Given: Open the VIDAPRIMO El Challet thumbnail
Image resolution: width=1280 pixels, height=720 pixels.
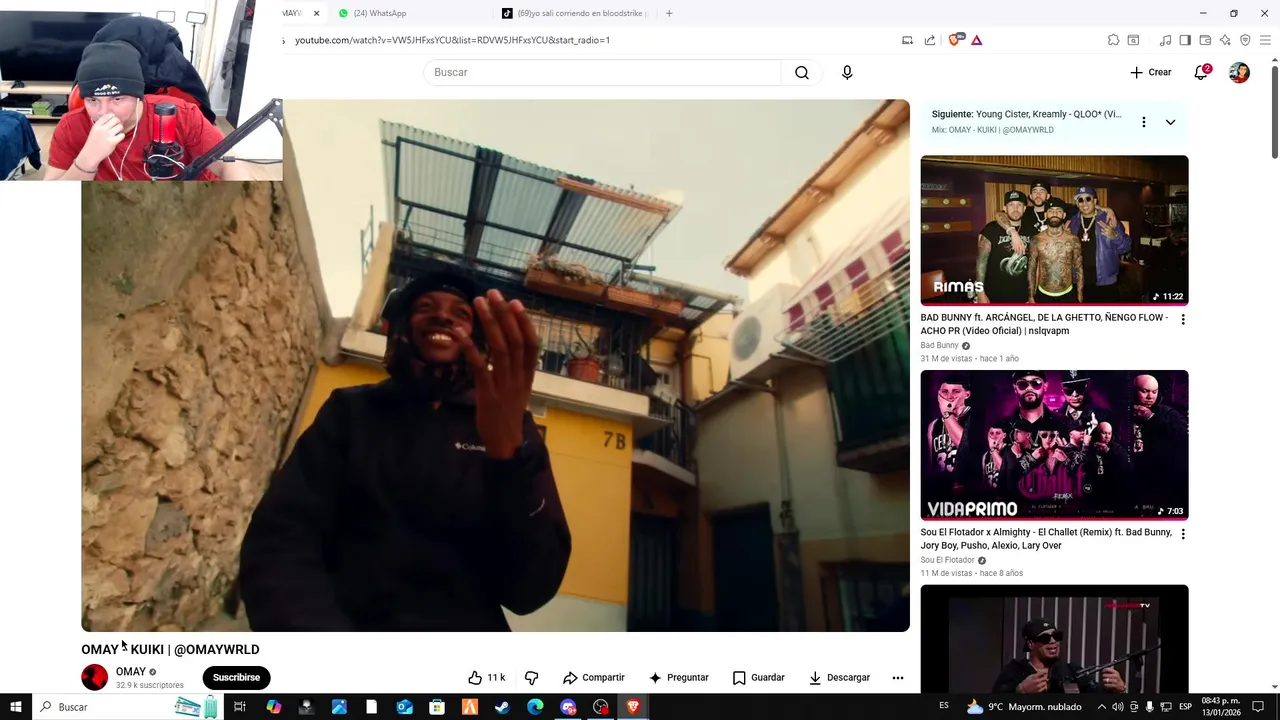Looking at the screenshot, I should (1054, 445).
